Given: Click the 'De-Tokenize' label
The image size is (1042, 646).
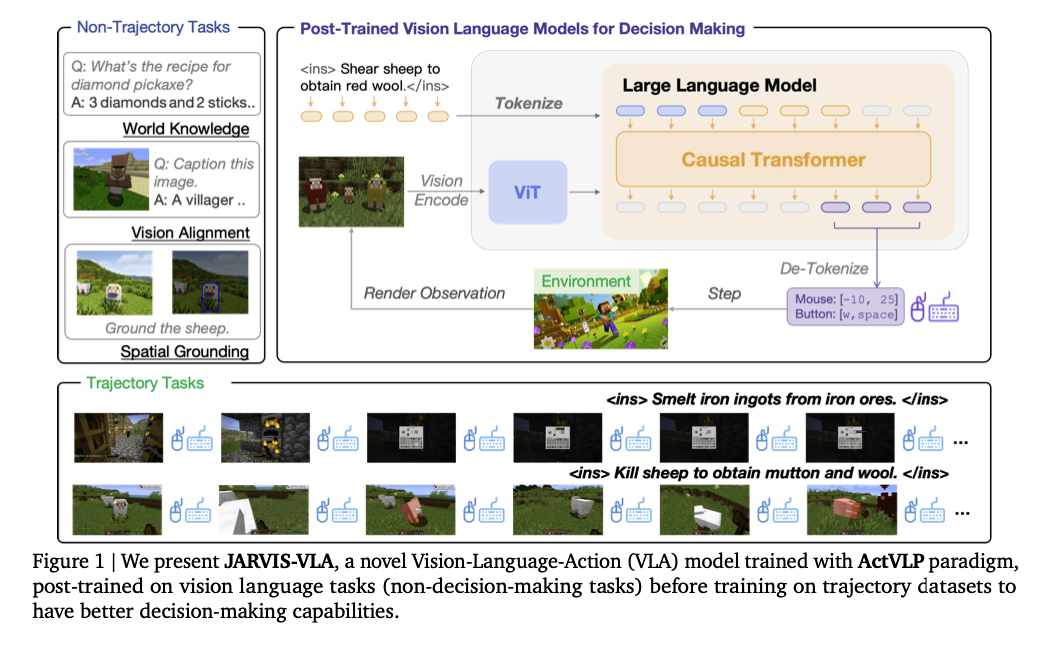Looking at the screenshot, I should [824, 269].
